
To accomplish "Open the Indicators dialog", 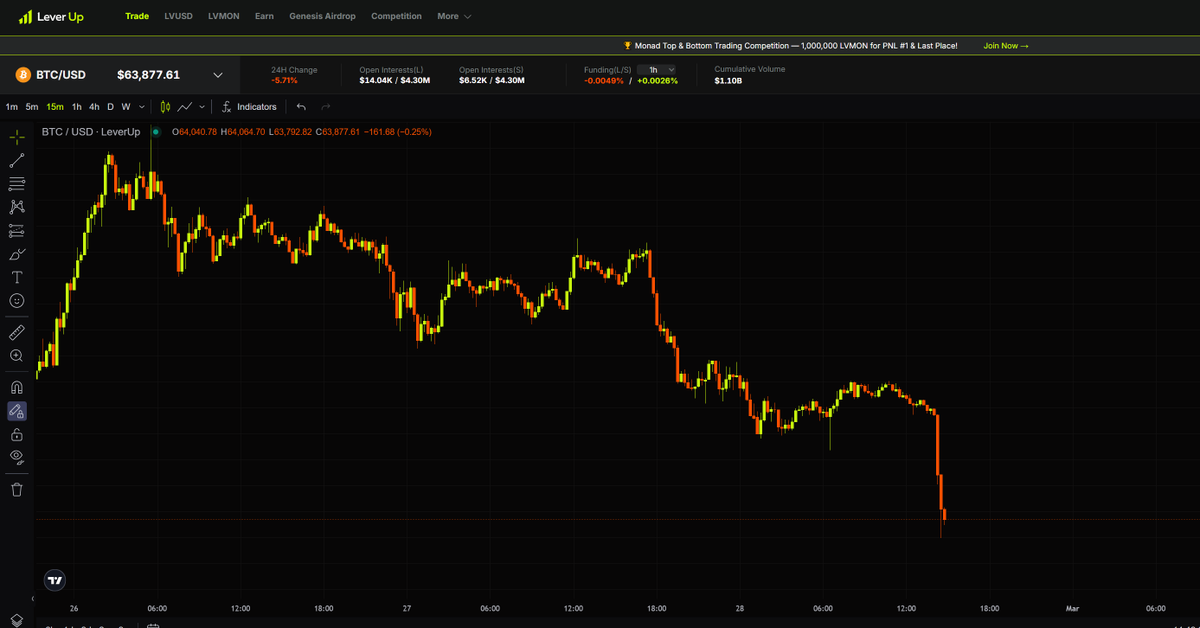I will (249, 107).
